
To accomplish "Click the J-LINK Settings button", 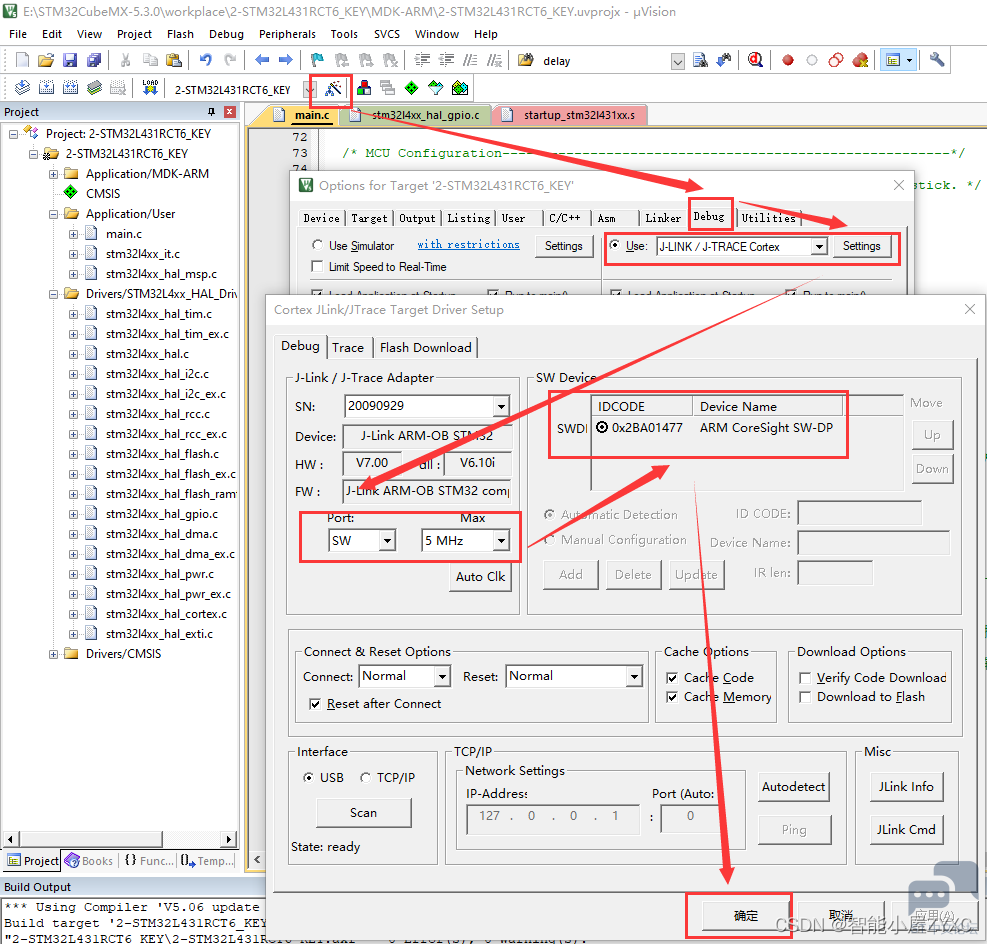I will tap(862, 246).
